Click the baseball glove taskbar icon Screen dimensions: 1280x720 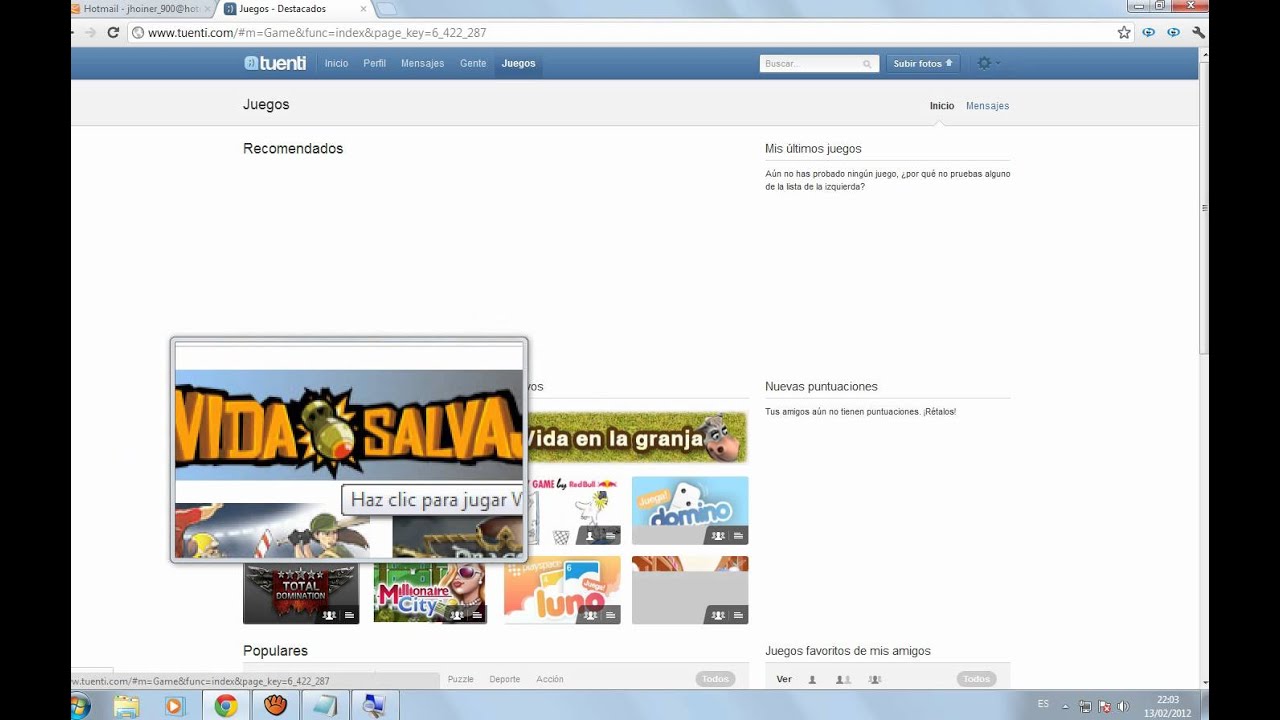tap(276, 706)
